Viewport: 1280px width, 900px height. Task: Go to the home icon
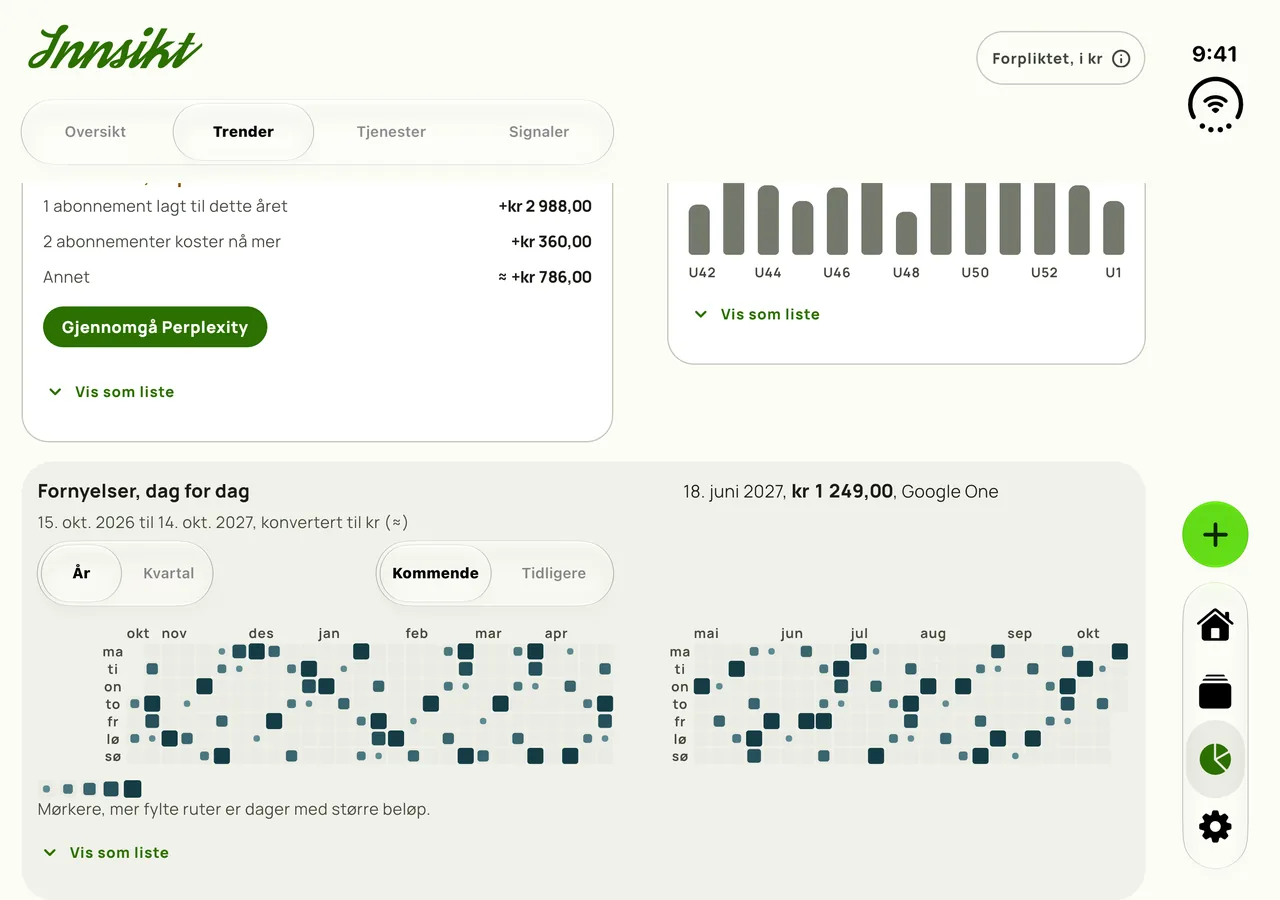[x=1215, y=625]
